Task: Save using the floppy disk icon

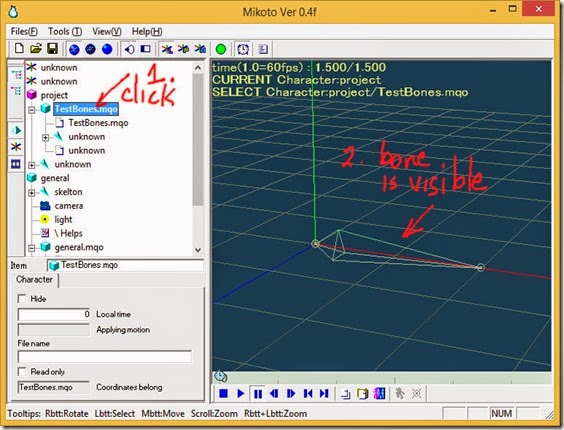Action: 53,49
